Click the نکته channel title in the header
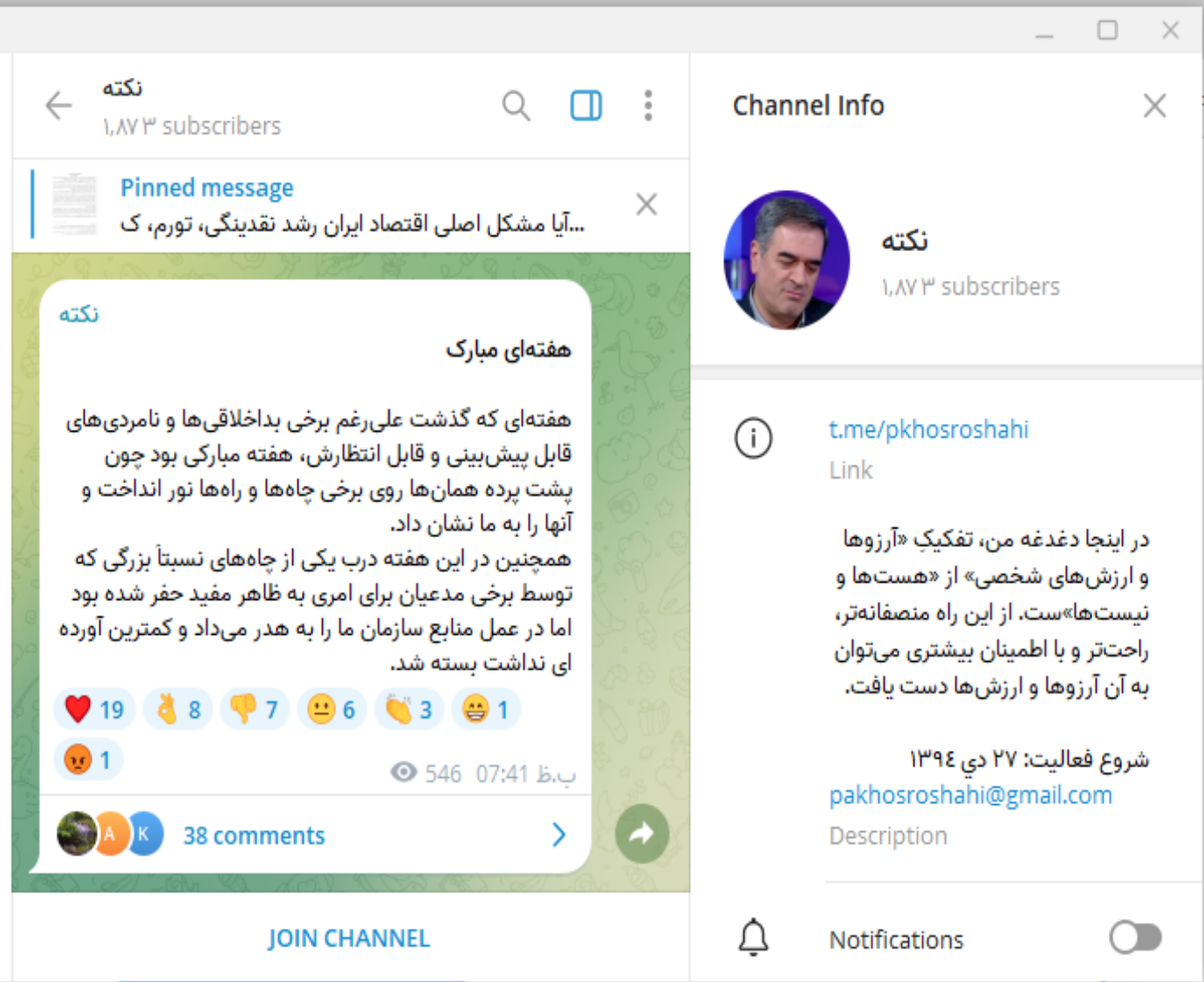 [x=121, y=87]
